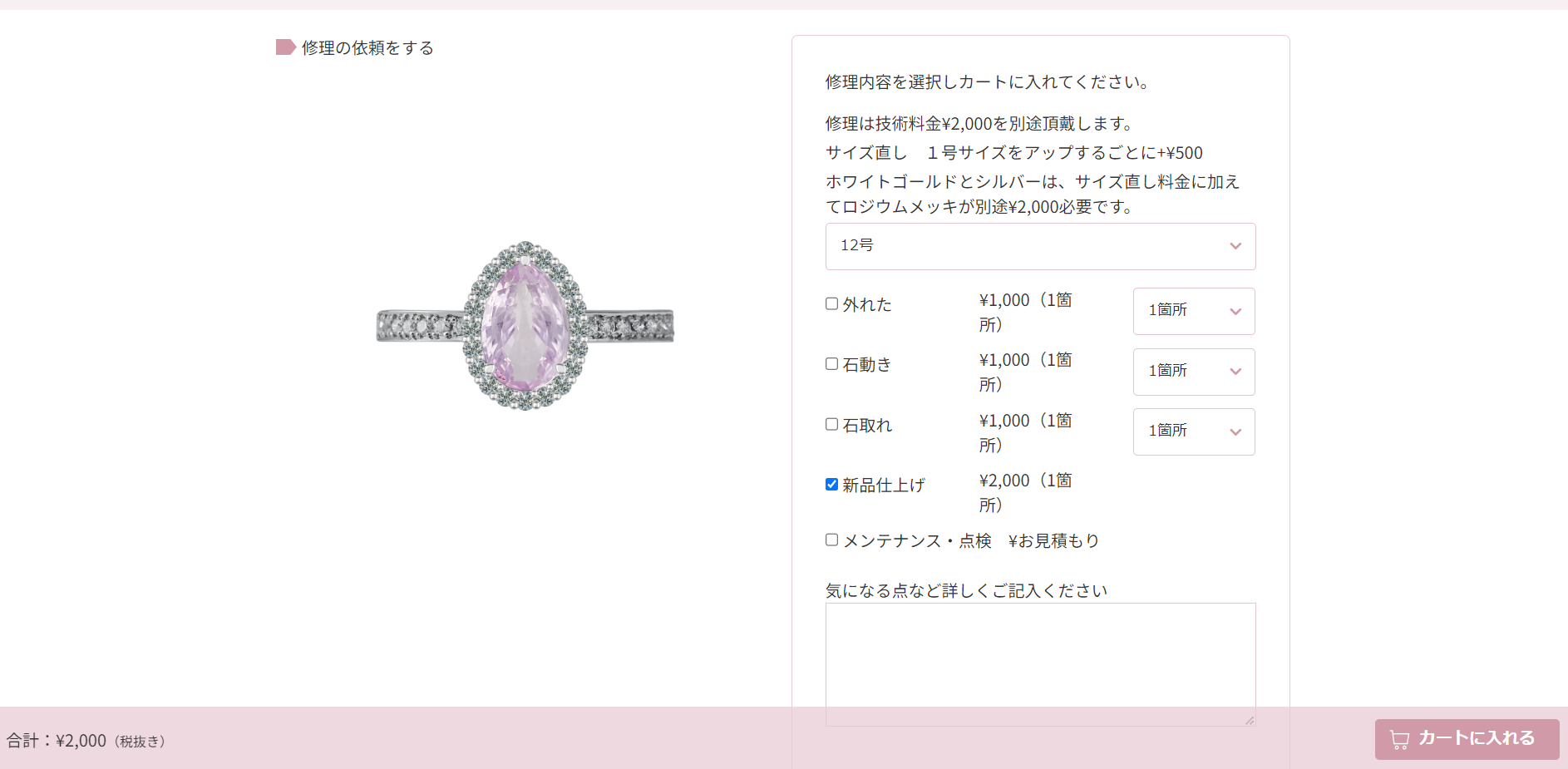Add the repair to cart with カートに入れる
The image size is (1568, 769).
1467,739
